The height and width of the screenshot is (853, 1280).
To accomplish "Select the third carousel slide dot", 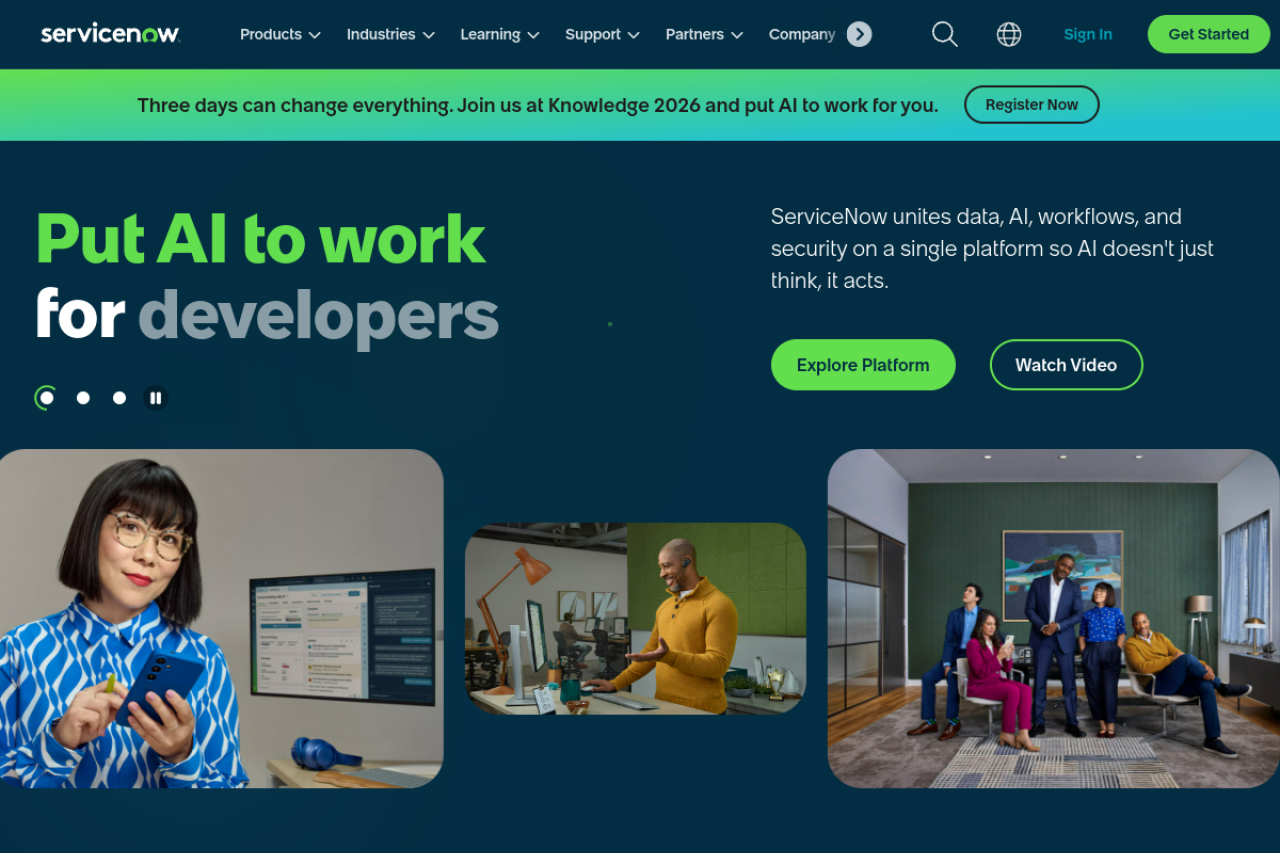I will coord(119,398).
